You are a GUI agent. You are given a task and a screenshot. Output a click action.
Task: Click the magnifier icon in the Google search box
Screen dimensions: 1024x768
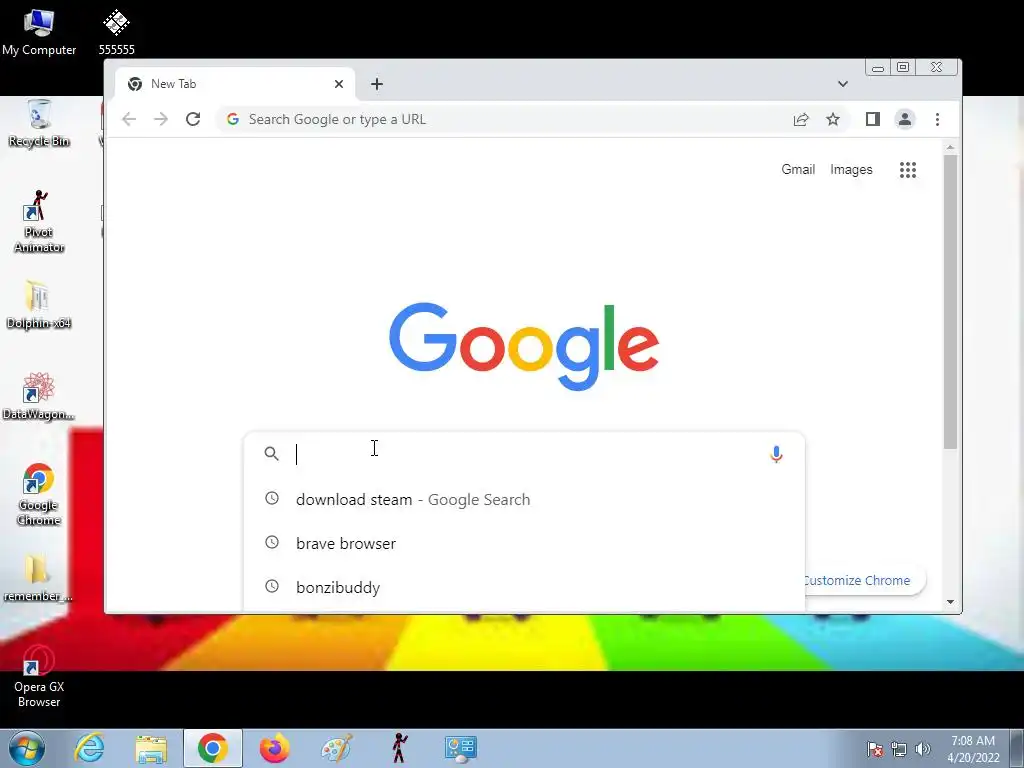point(272,453)
